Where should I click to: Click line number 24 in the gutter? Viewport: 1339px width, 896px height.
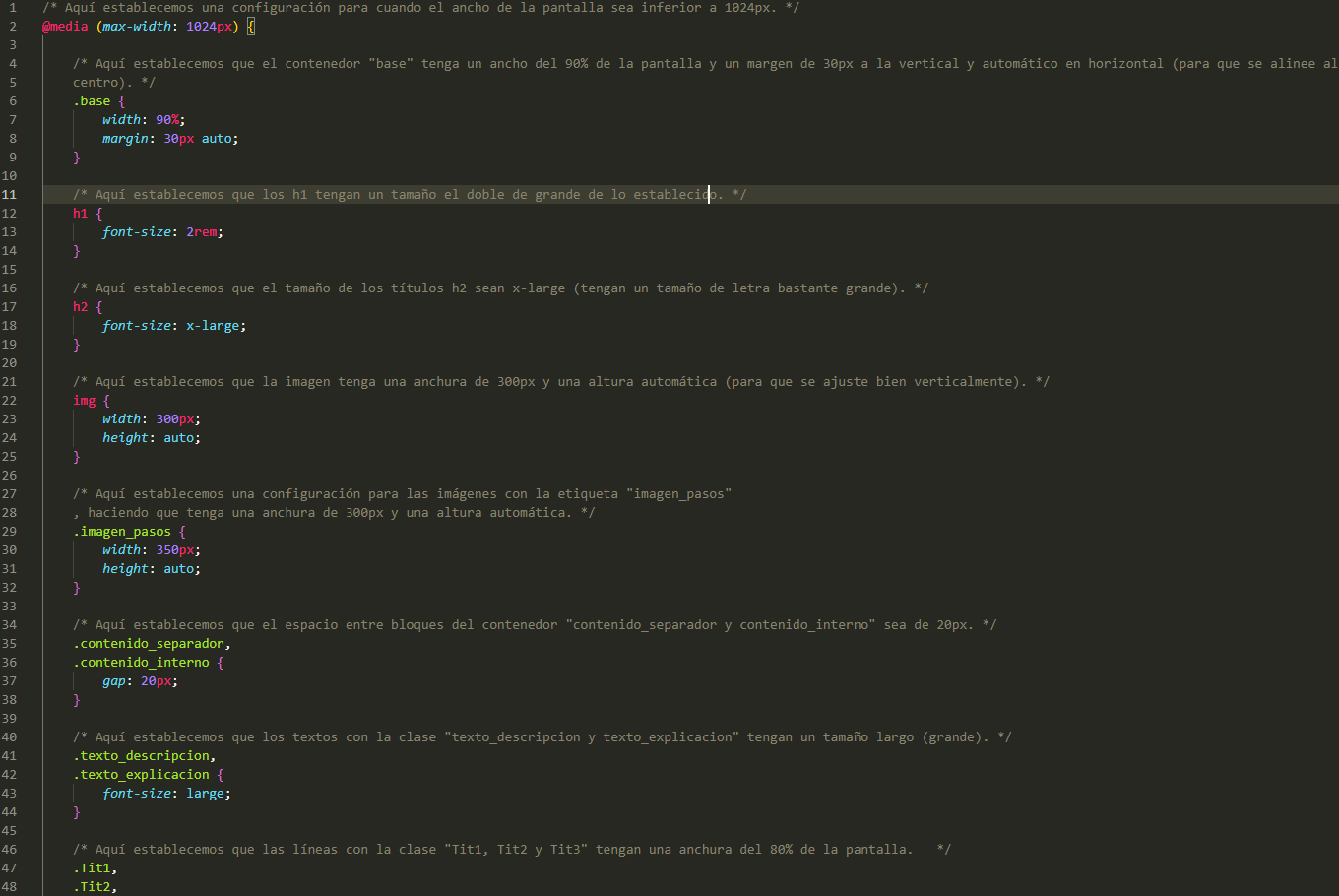pos(9,438)
